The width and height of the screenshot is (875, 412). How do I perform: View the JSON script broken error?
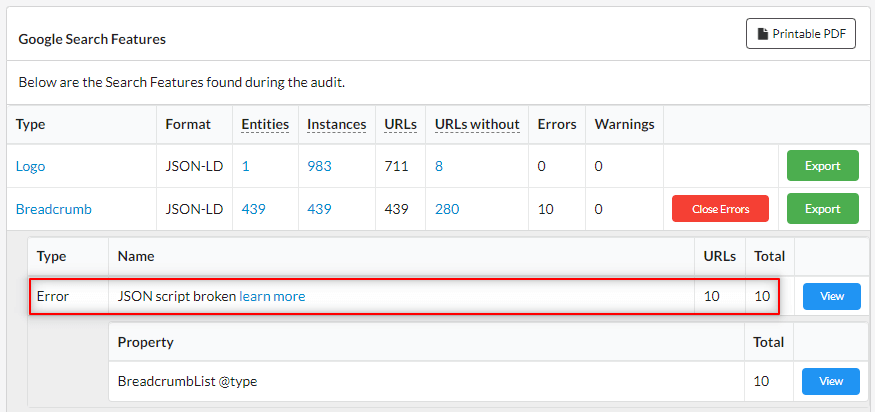click(x=831, y=296)
